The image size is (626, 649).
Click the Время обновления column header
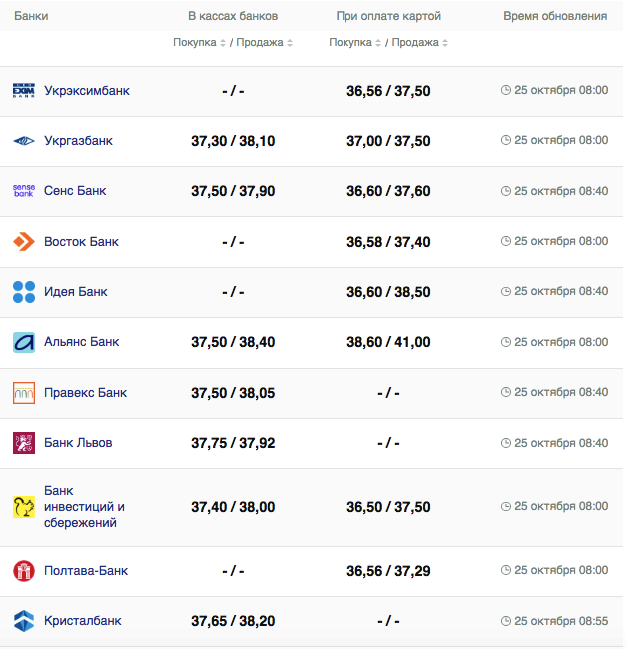click(555, 16)
